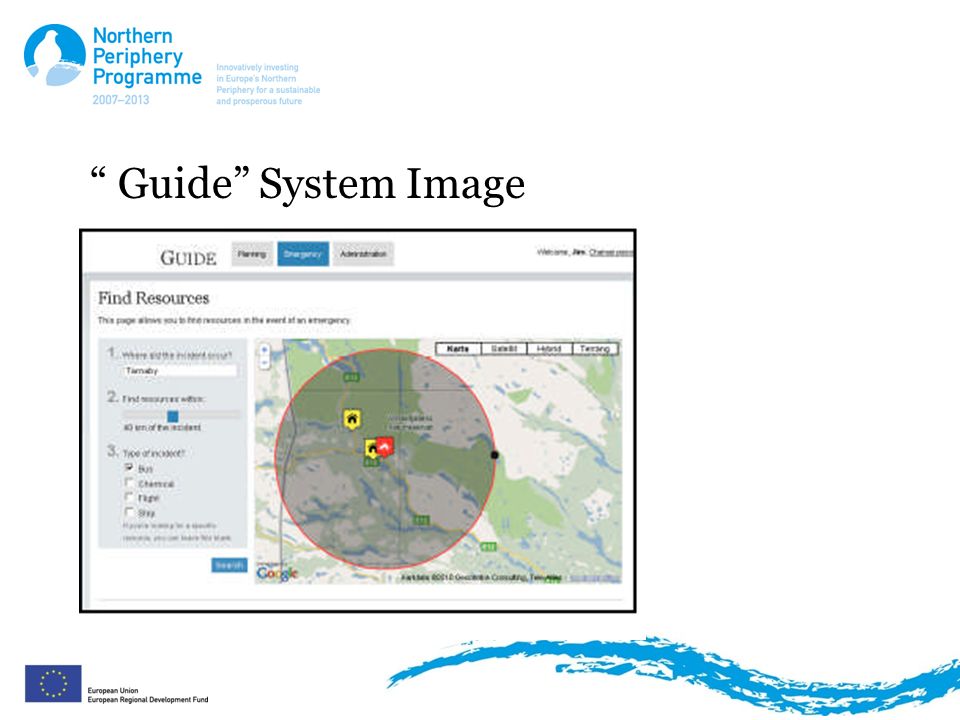This screenshot has width=960, height=720.
Task: Click the map zoom out minus button
Action: [x=264, y=363]
